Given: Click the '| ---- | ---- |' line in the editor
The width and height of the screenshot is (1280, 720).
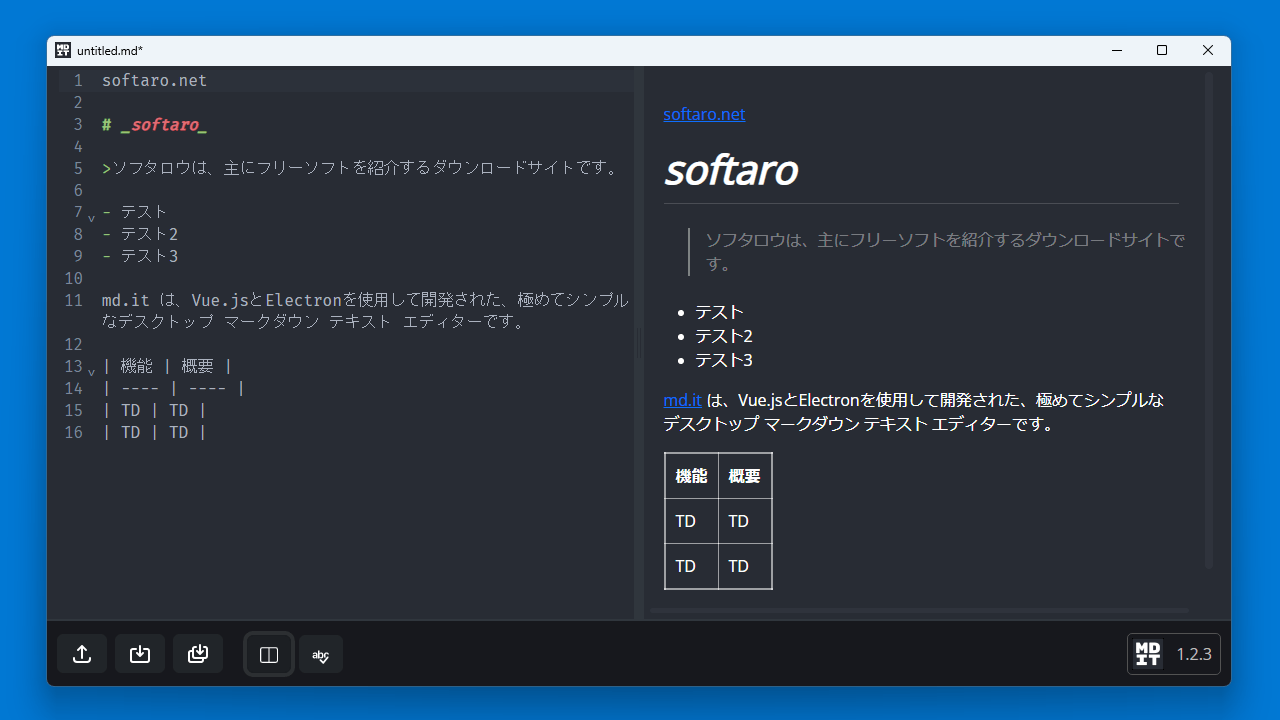Looking at the screenshot, I should (173, 388).
